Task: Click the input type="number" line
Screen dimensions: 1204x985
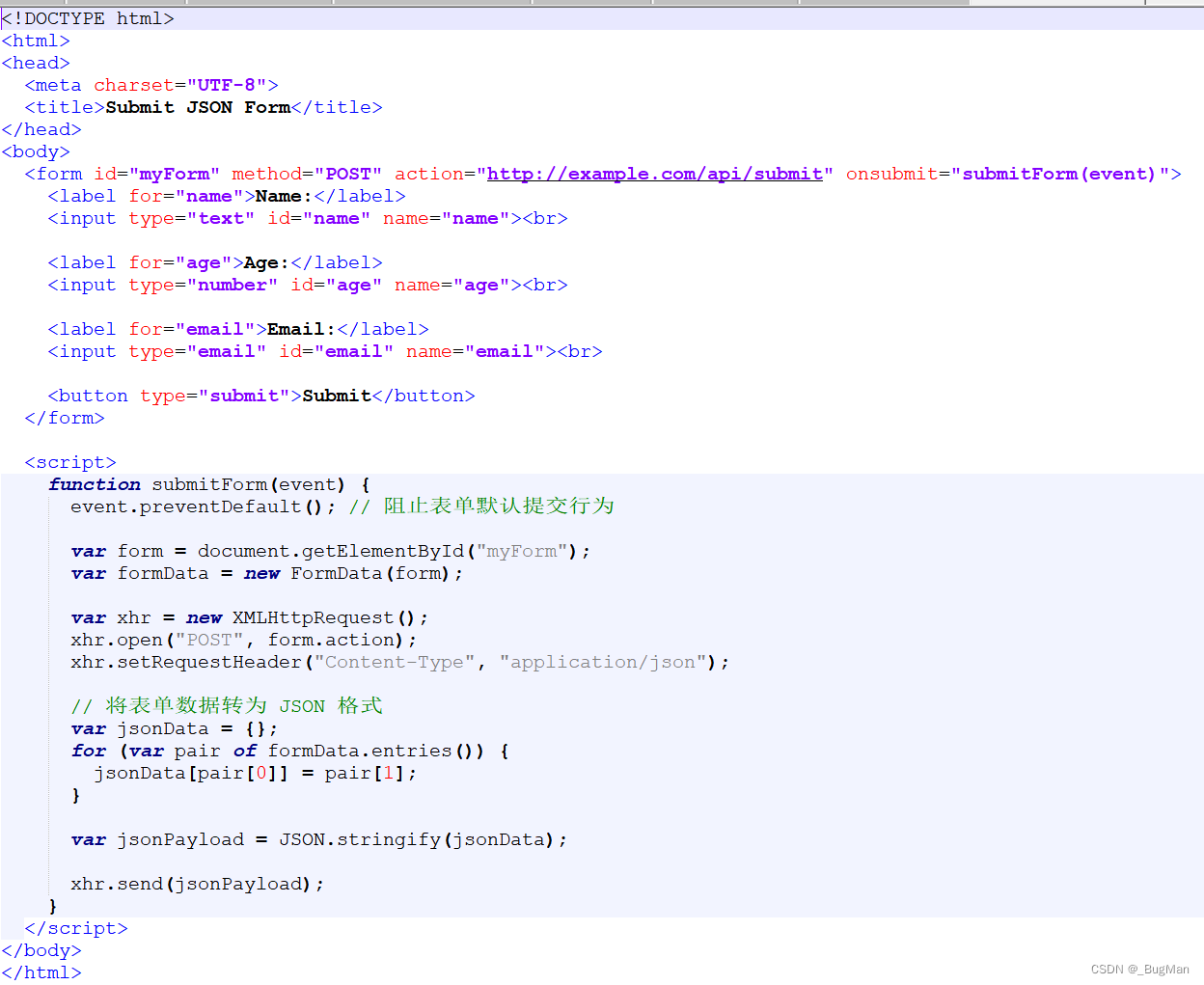Action: coord(308,285)
